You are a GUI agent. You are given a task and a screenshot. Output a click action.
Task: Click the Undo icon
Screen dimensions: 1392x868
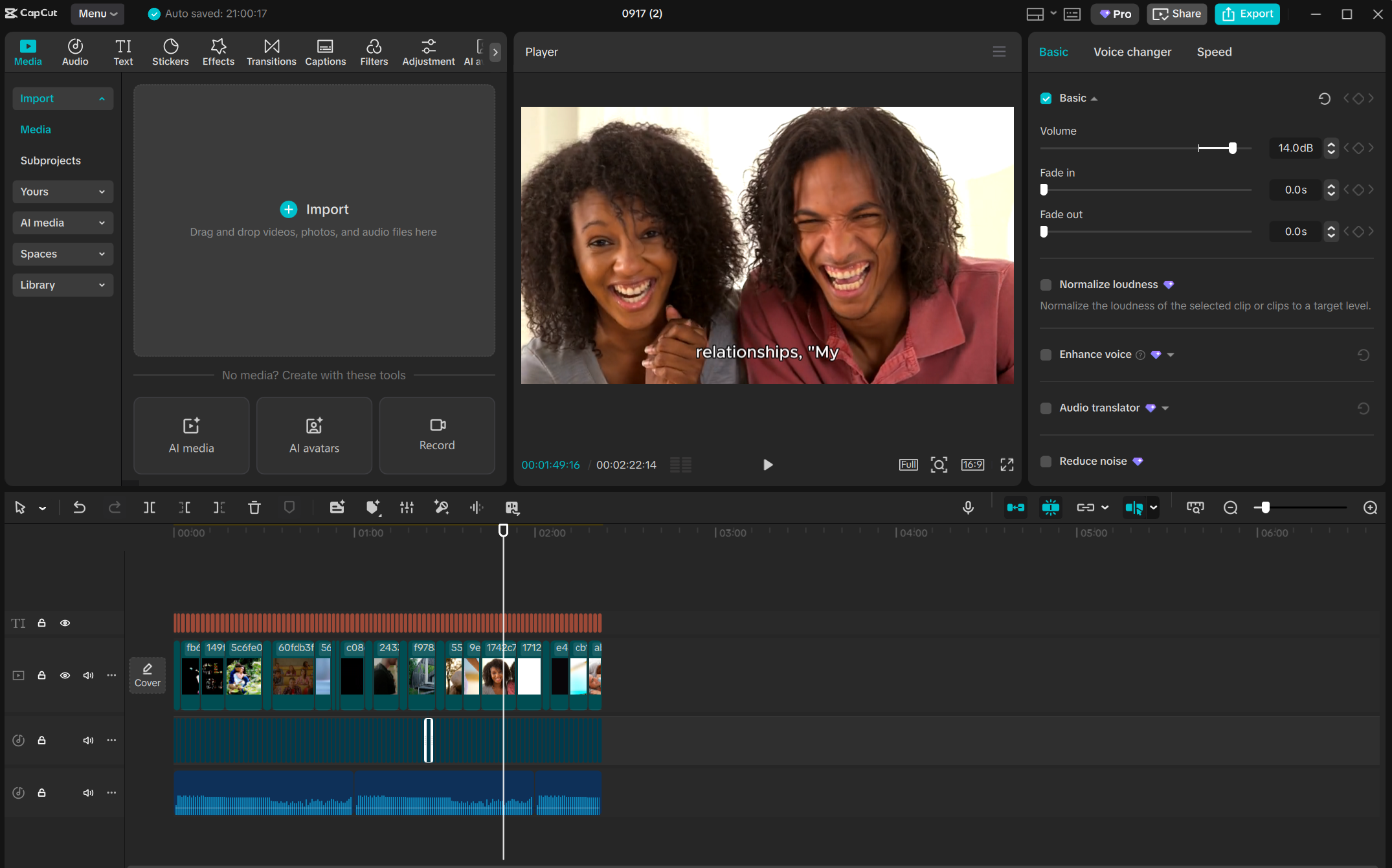(x=79, y=507)
